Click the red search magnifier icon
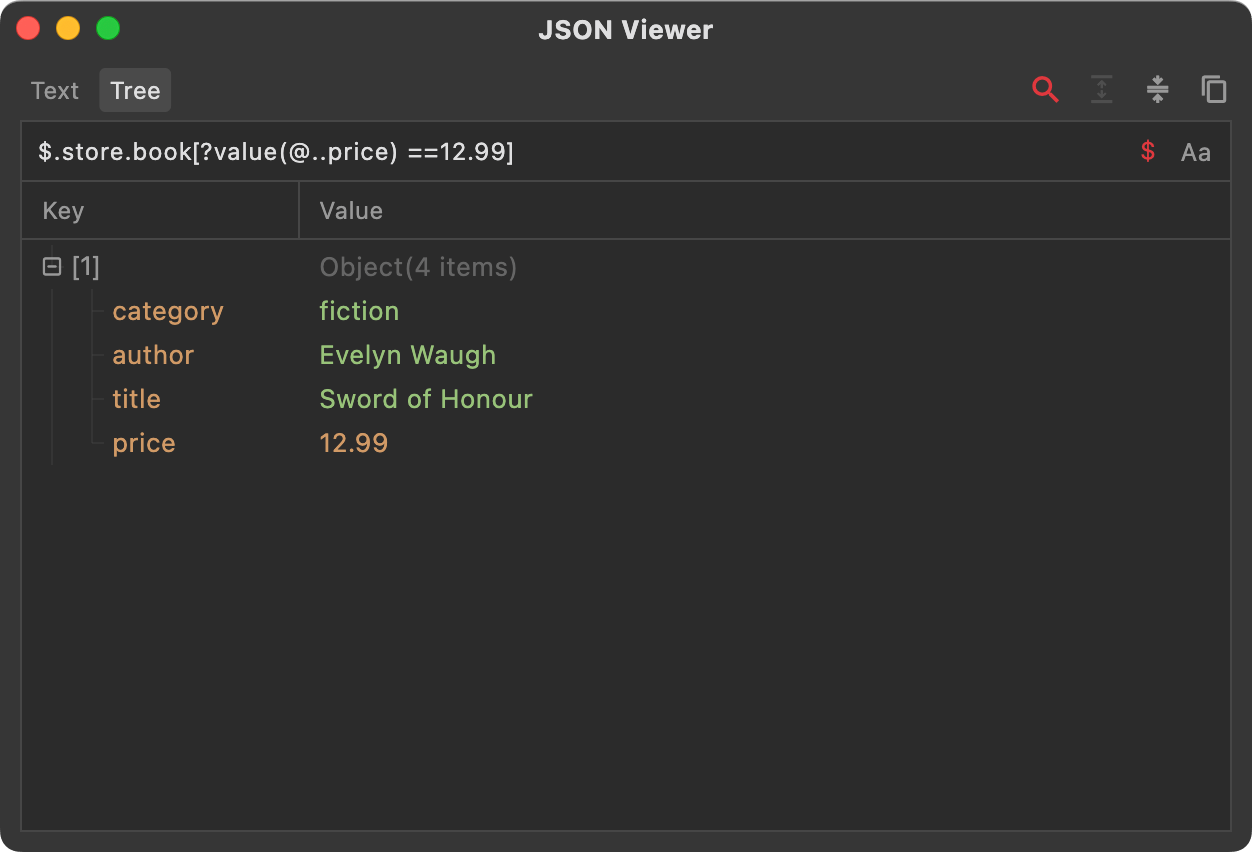Viewport: 1252px width, 852px height. point(1045,90)
